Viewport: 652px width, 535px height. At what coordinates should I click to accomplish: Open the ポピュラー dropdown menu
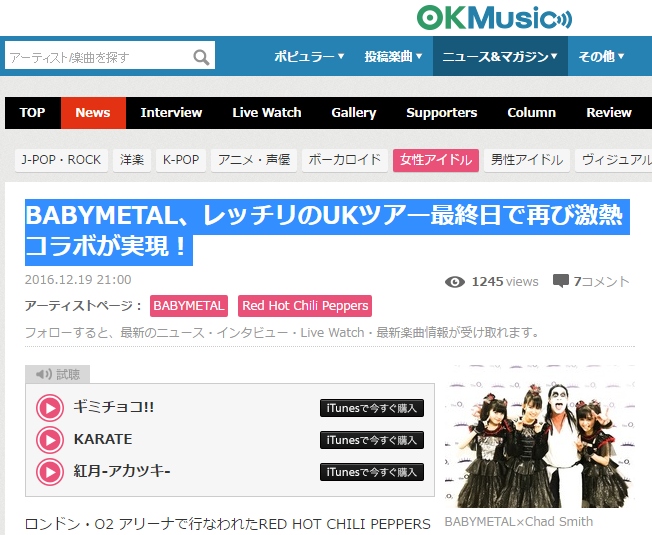pyautogui.click(x=309, y=56)
